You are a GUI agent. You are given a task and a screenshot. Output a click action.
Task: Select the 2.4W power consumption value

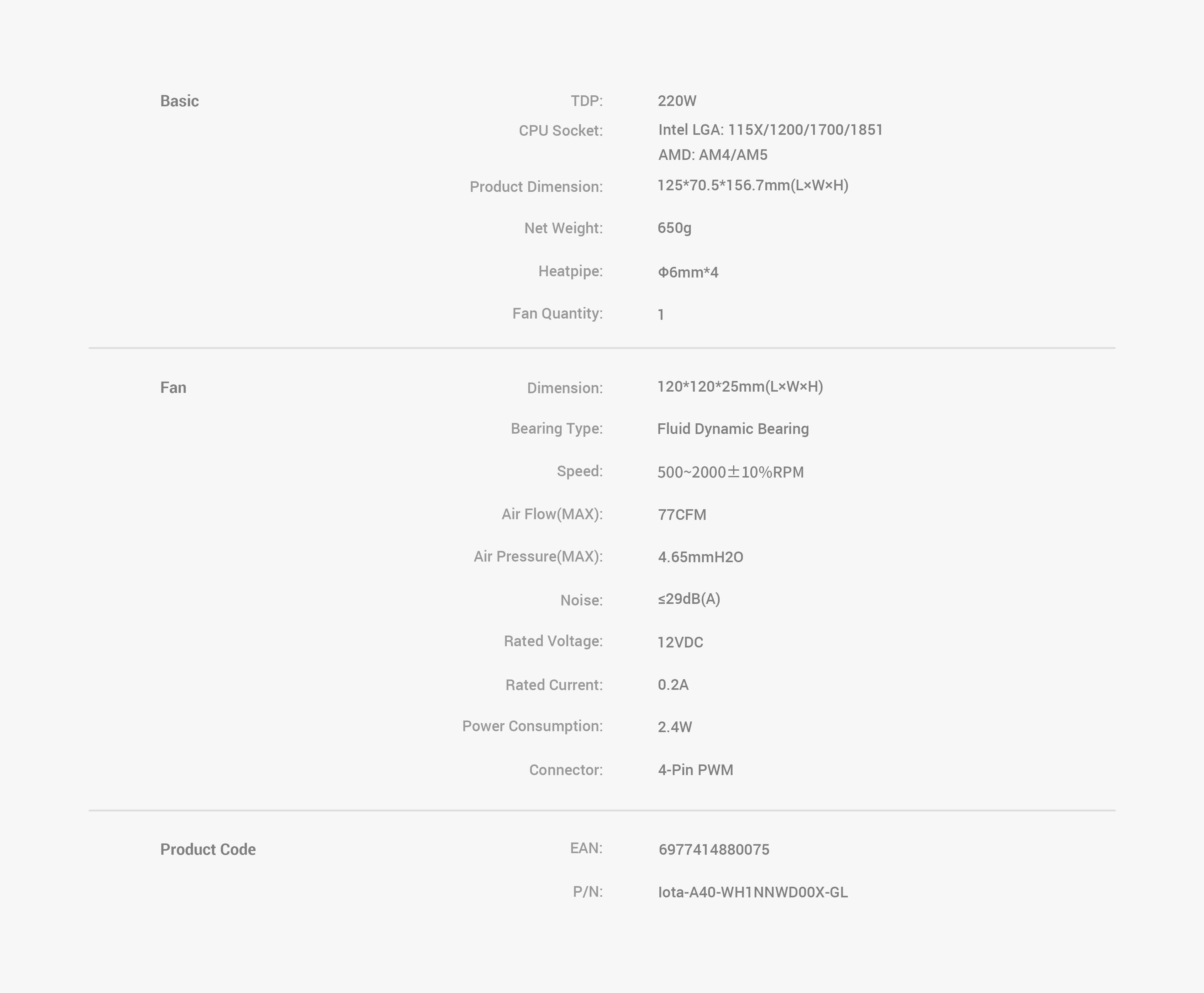click(674, 727)
